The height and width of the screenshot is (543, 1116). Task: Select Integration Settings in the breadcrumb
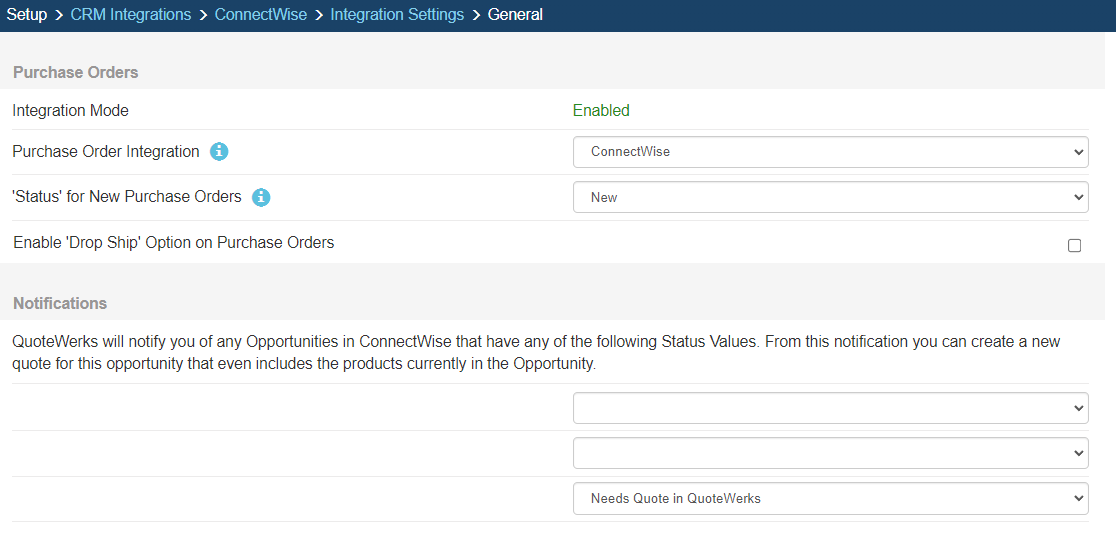pos(397,15)
